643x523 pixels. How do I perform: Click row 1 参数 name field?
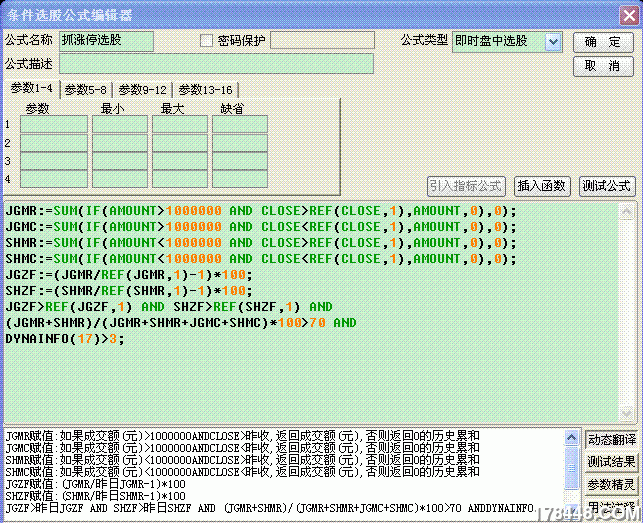click(54, 124)
